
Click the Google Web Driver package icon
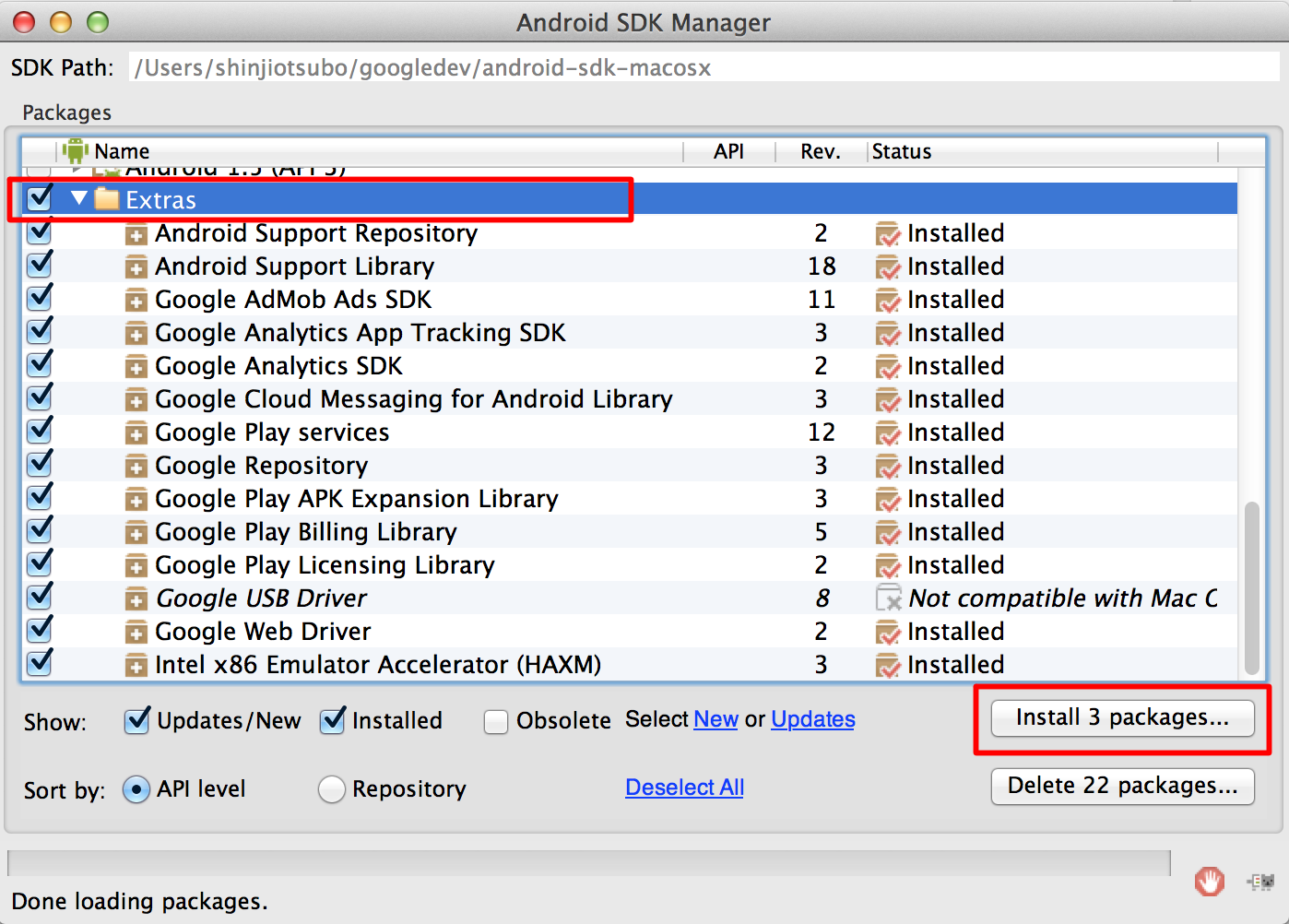click(136, 634)
